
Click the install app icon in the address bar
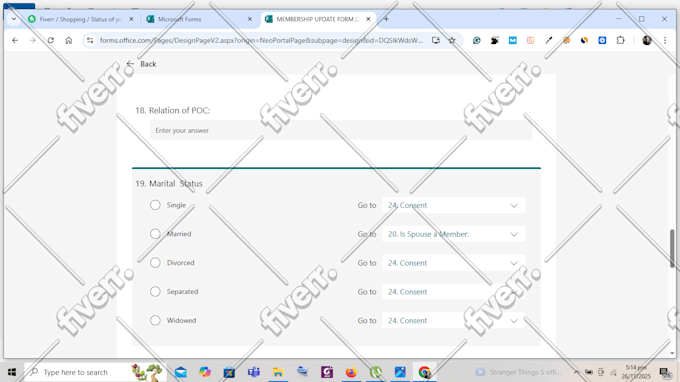(436, 40)
